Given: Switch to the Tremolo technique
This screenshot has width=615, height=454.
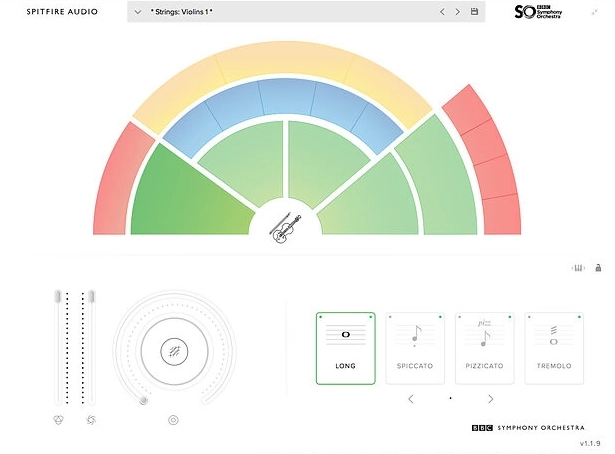Looking at the screenshot, I should (x=554, y=347).
